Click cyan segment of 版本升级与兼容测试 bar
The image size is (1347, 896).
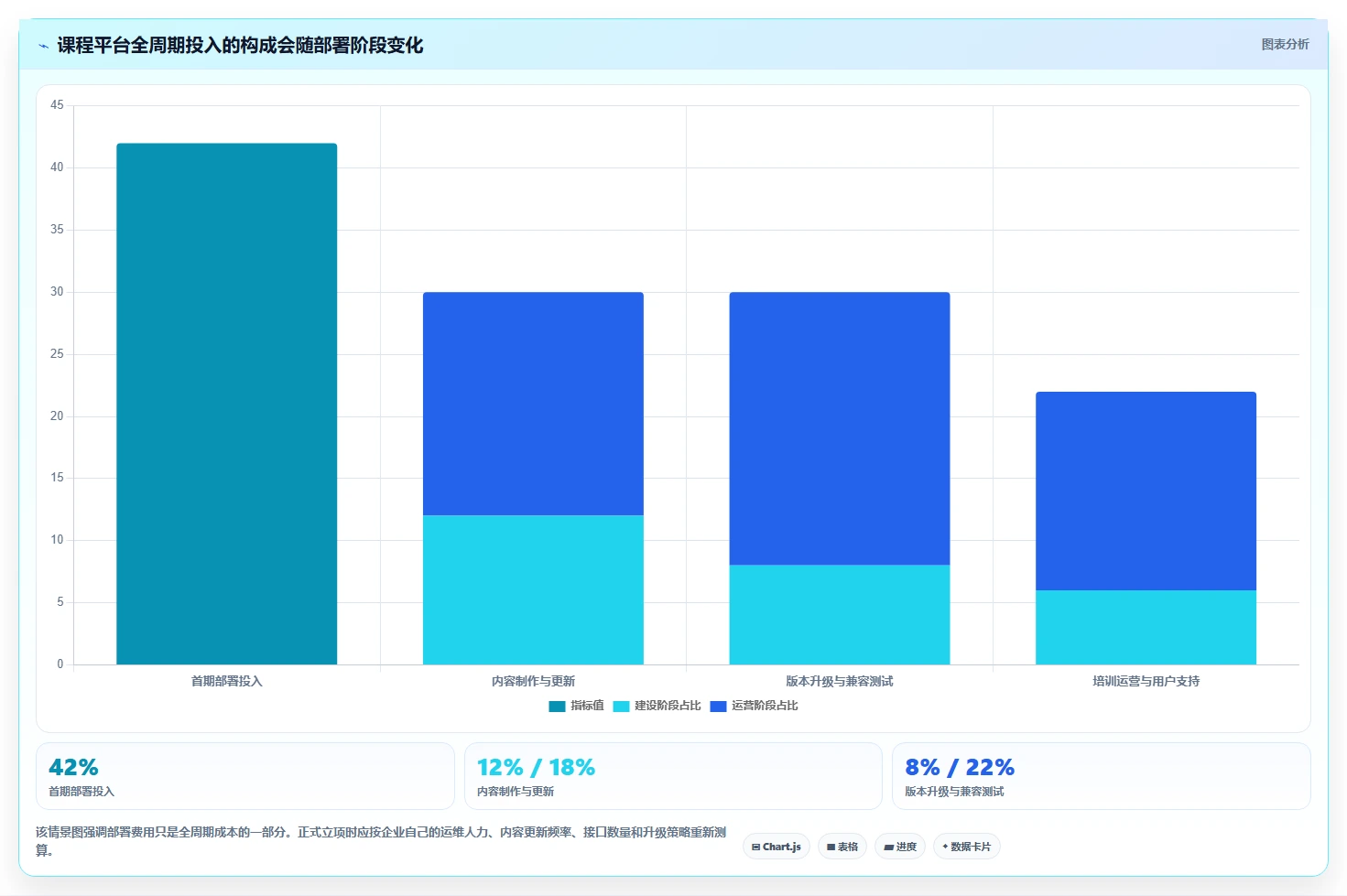click(x=840, y=615)
